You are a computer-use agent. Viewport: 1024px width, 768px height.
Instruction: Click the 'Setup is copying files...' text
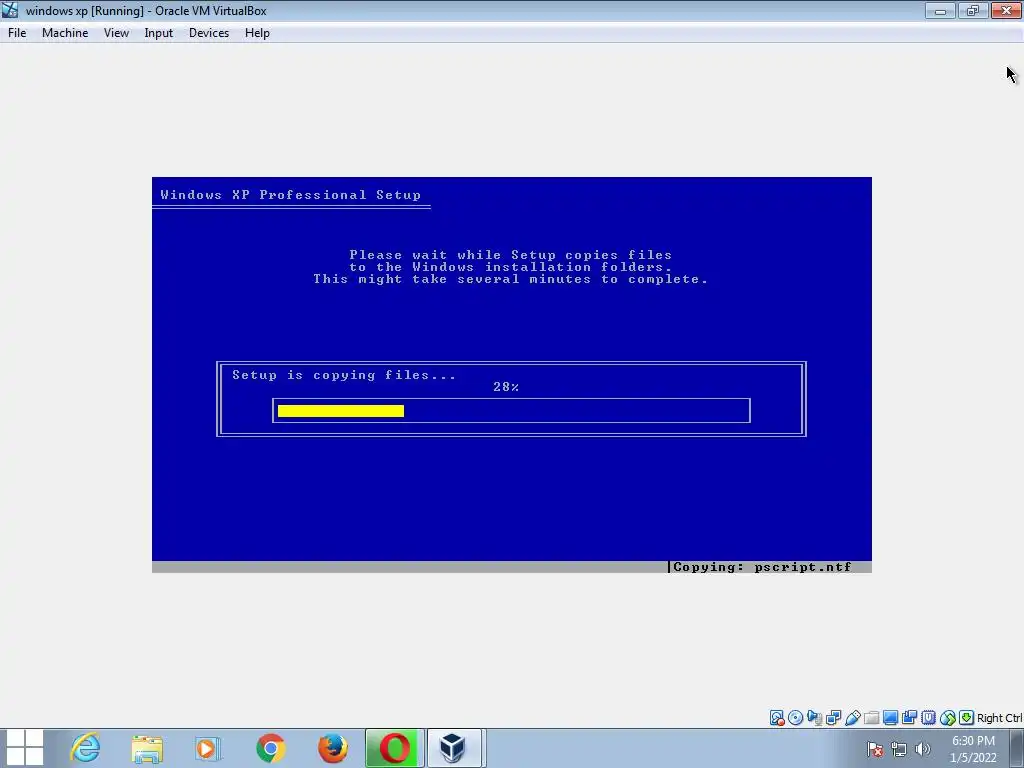(x=344, y=375)
